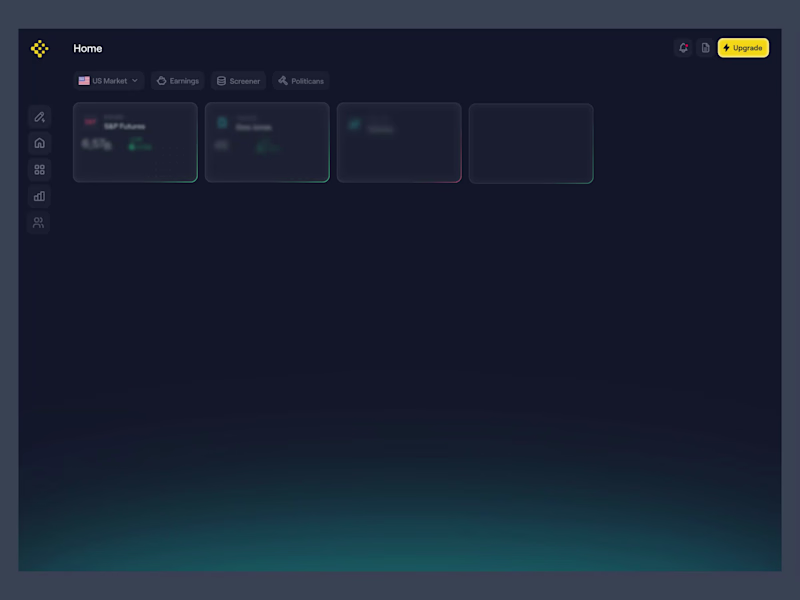Open the Earnings tab

pos(178,81)
